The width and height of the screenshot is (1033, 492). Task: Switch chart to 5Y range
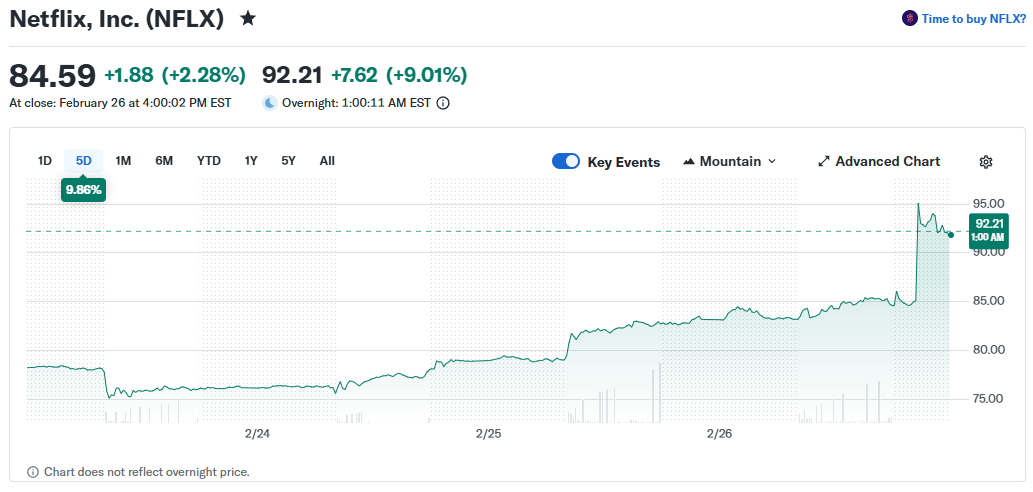click(288, 161)
